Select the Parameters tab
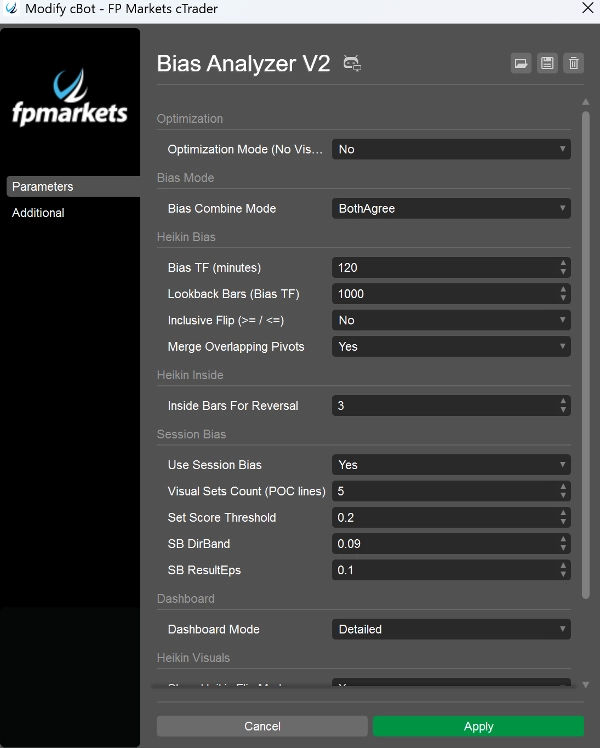The width and height of the screenshot is (600, 748). click(x=73, y=187)
